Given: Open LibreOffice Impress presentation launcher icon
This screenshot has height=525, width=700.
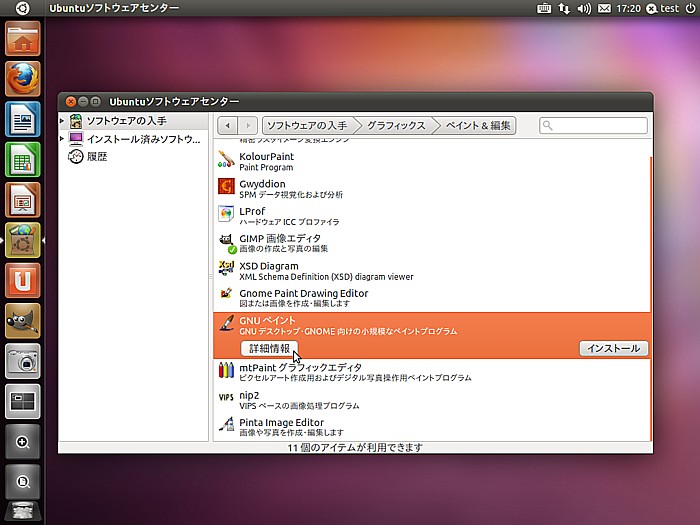Looking at the screenshot, I should coord(23,200).
